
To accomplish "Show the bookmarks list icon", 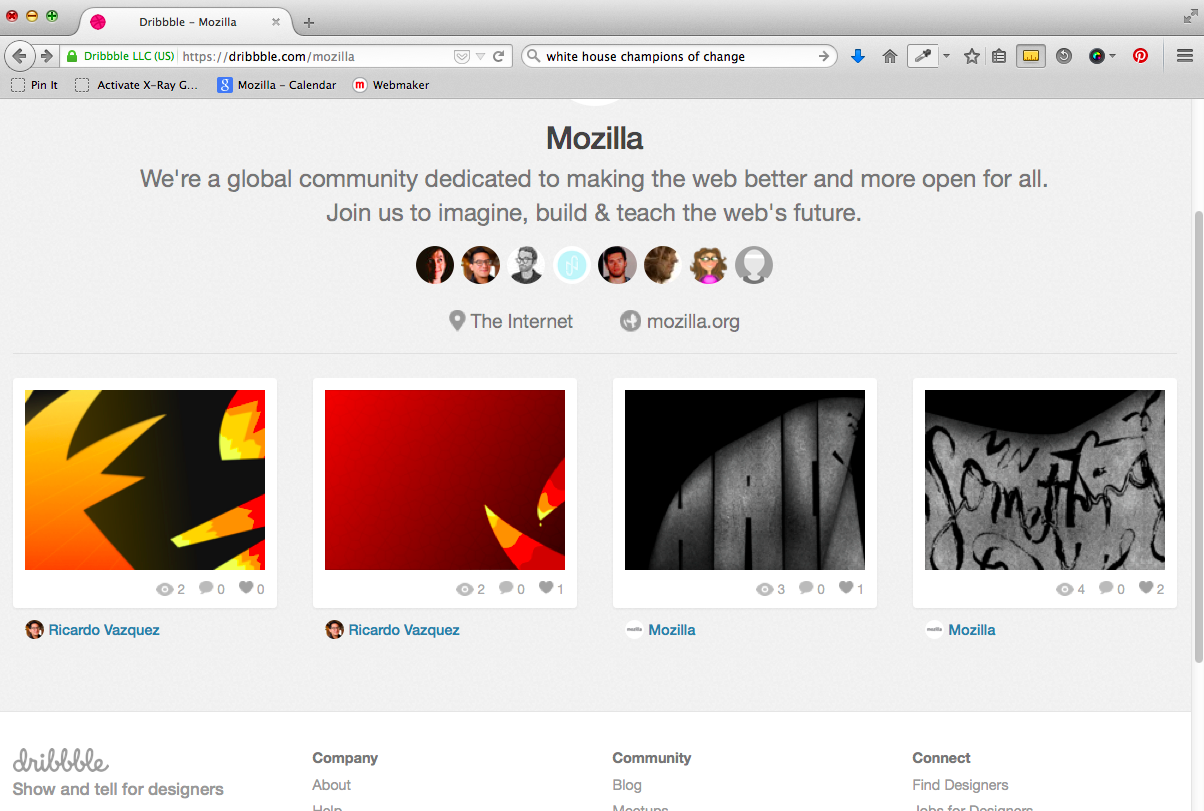I will tap(999, 57).
